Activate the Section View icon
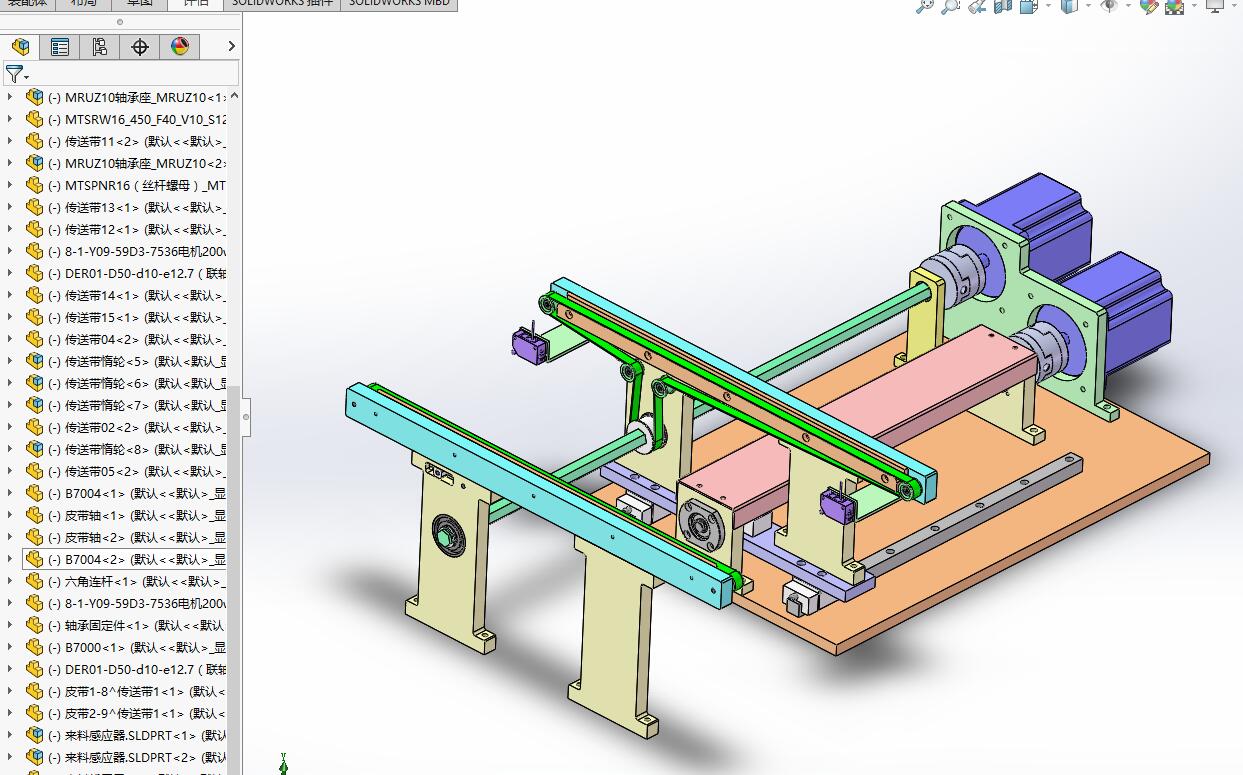Viewport: 1243px width, 775px height. [x=1003, y=6]
